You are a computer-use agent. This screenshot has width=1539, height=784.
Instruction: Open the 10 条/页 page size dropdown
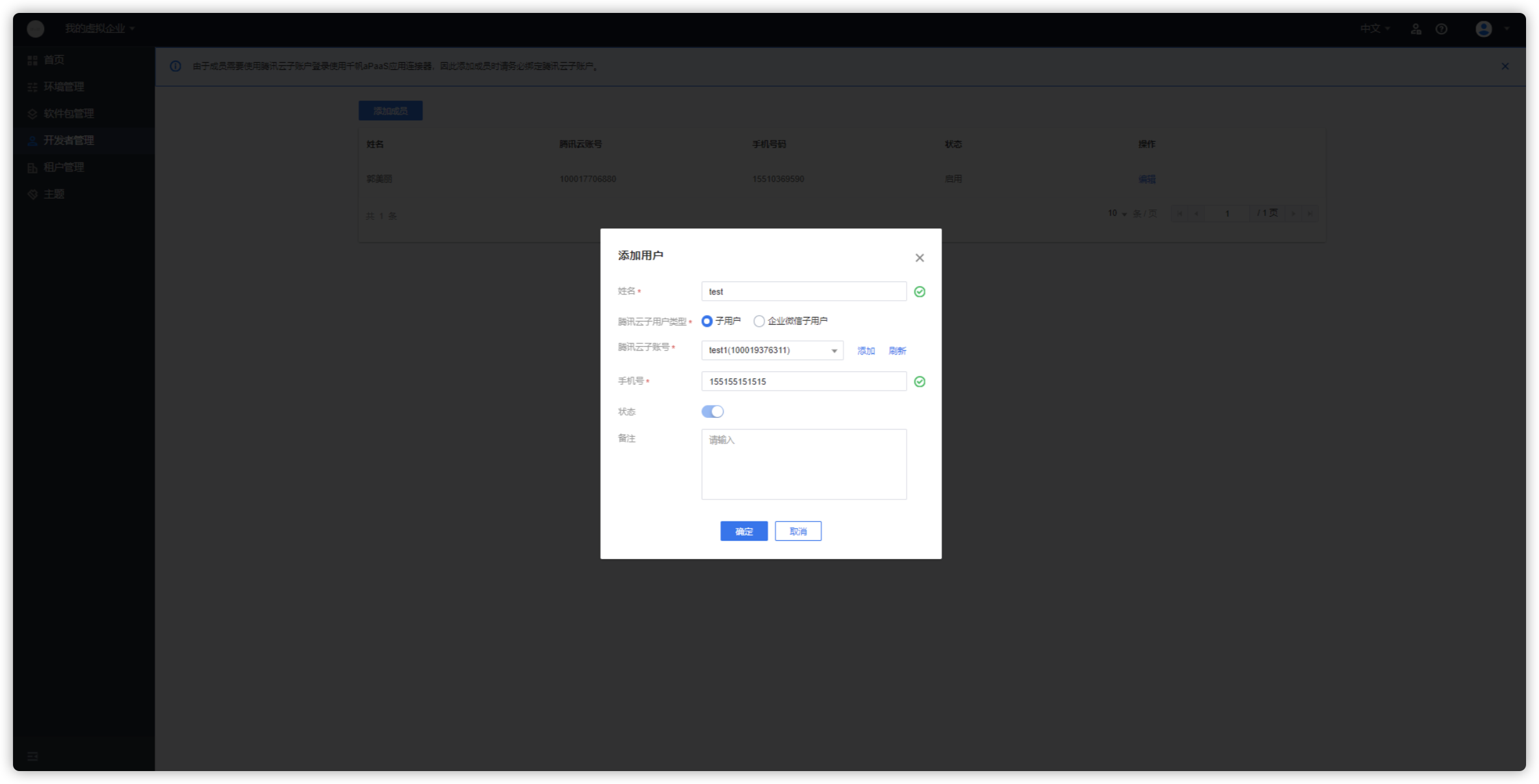click(x=1117, y=213)
